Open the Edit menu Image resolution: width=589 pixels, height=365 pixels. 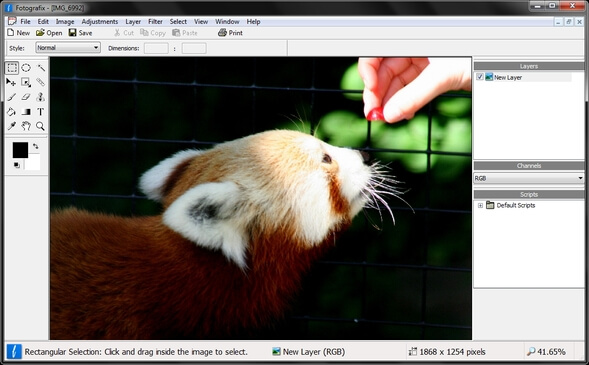point(43,21)
